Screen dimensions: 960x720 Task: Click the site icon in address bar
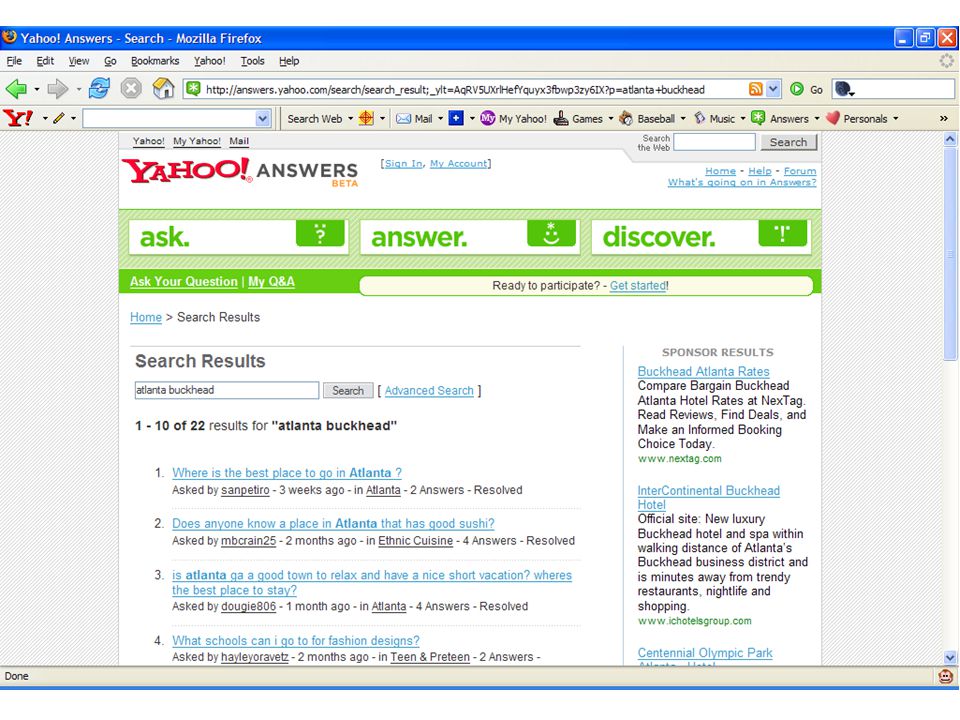tap(193, 89)
